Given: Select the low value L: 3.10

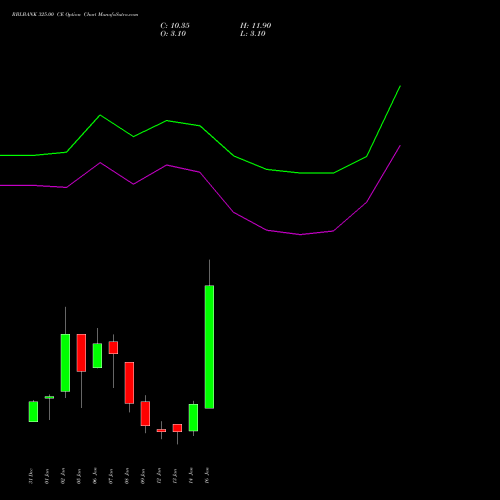Looking at the screenshot, I should tap(253, 34).
